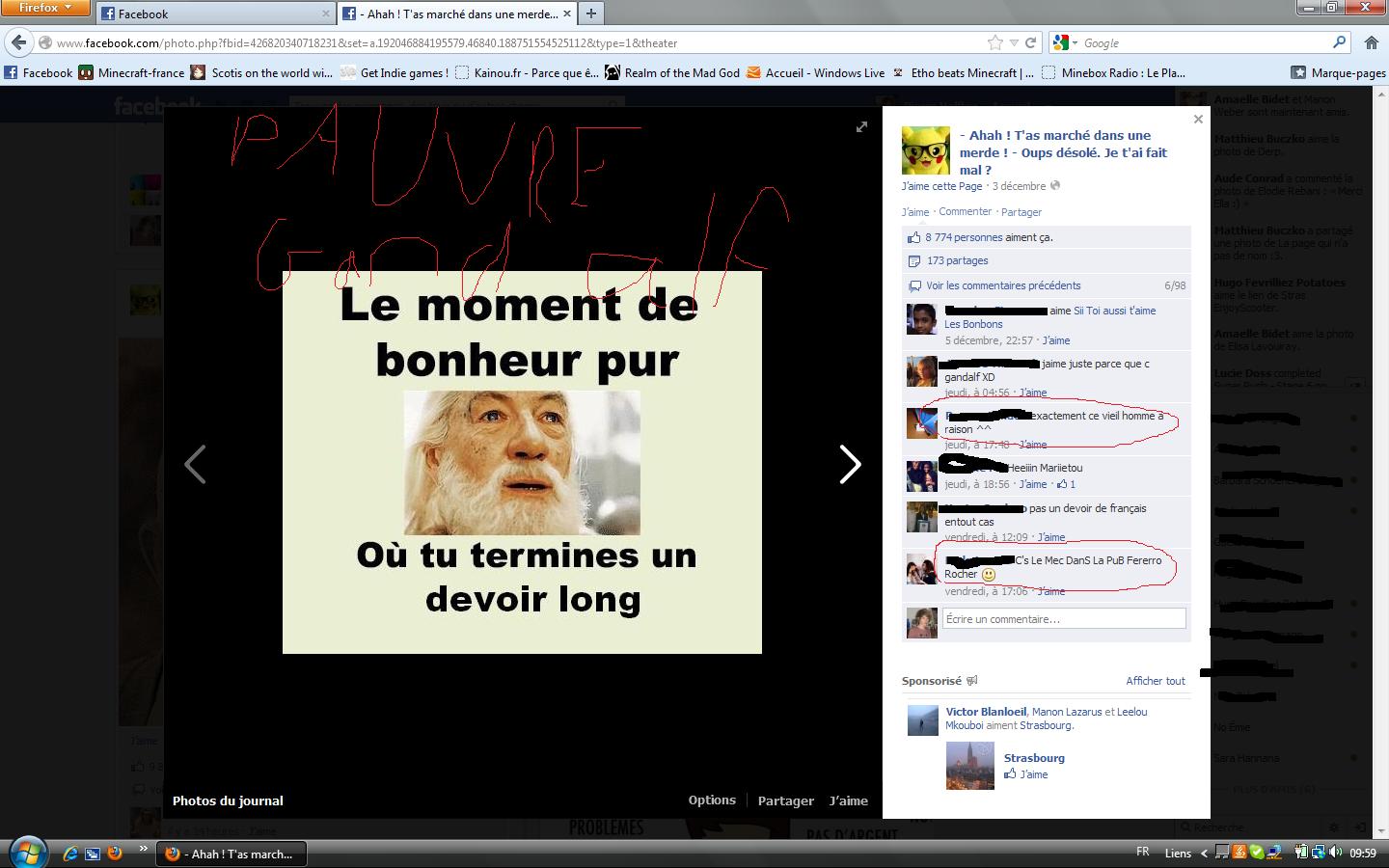Switch to the Facebook tab
The image size is (1389, 868).
[212, 14]
